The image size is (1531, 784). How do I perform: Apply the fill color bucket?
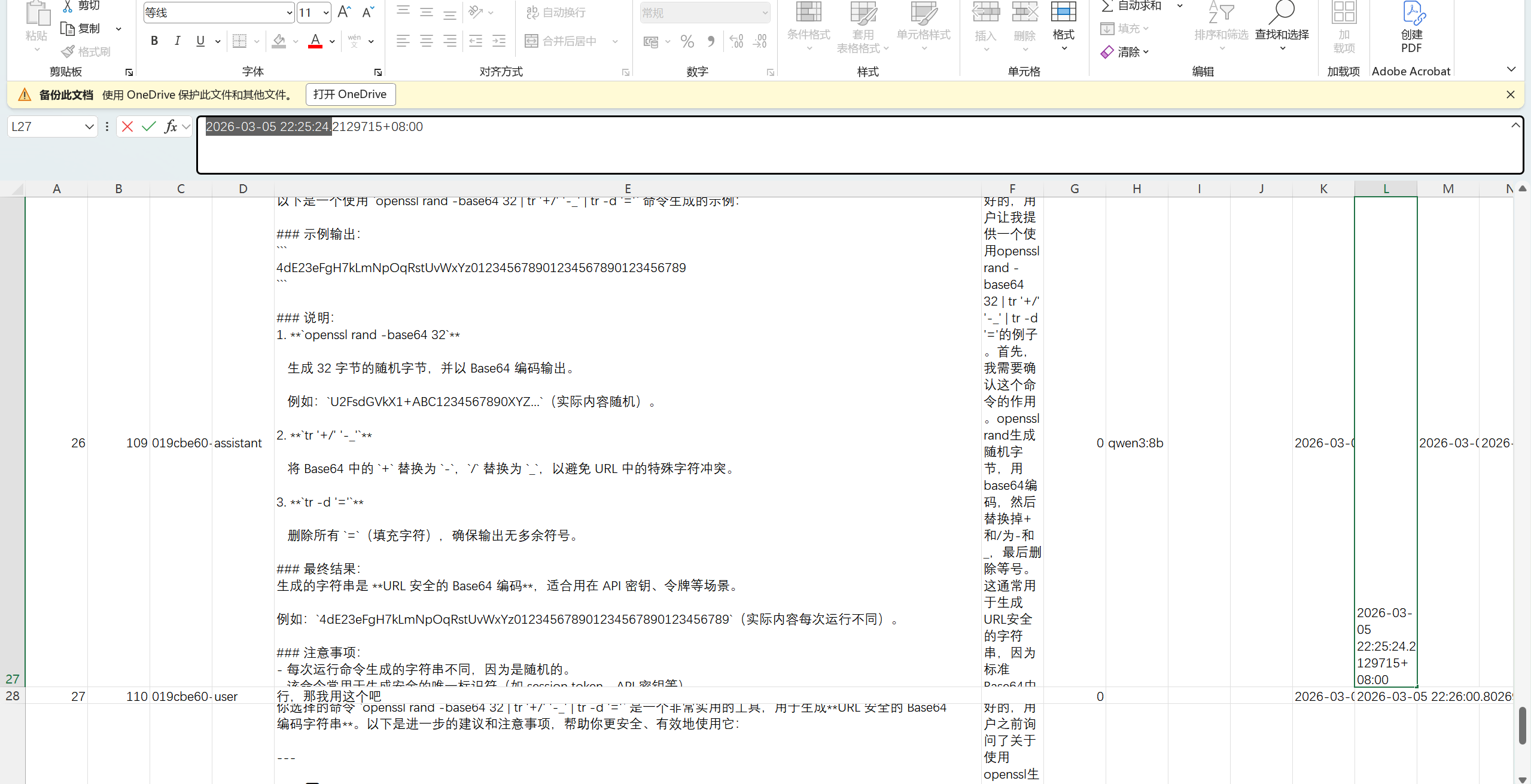pos(279,41)
